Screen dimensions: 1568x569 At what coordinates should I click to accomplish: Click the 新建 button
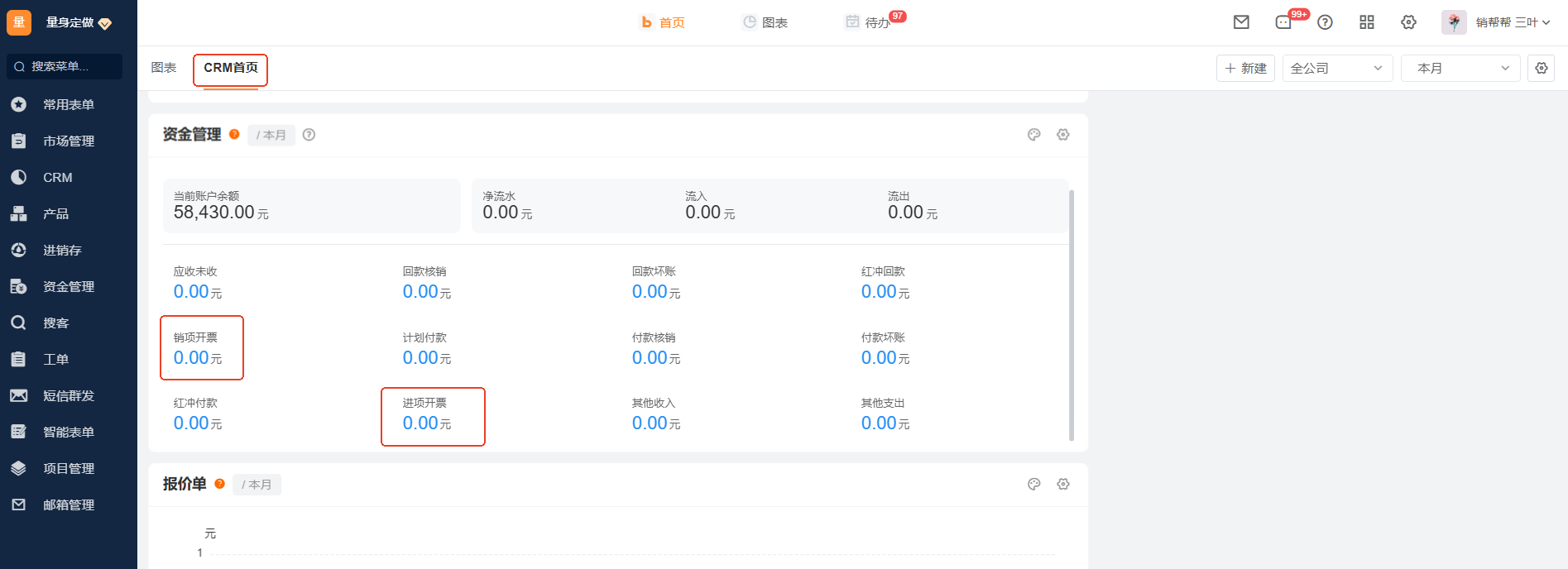click(1245, 69)
